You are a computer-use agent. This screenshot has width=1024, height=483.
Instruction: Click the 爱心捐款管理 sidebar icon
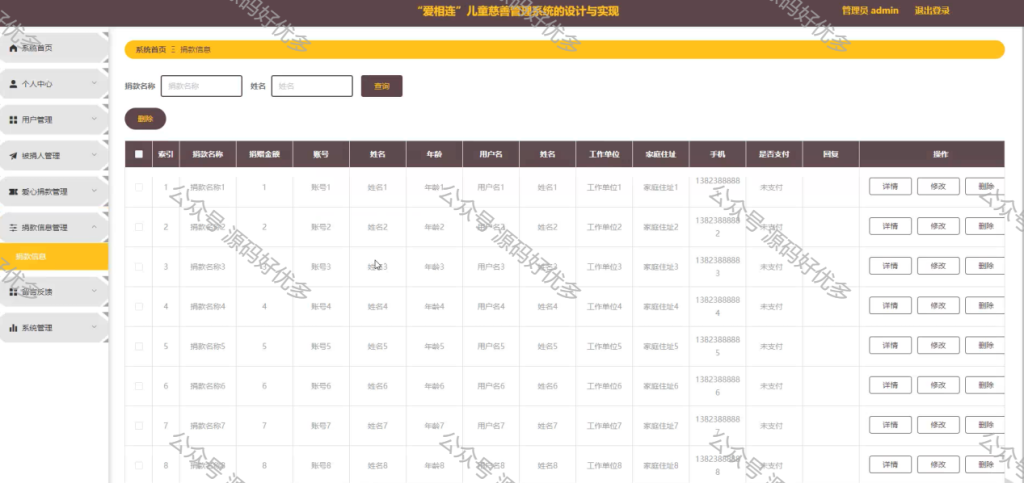point(13,192)
